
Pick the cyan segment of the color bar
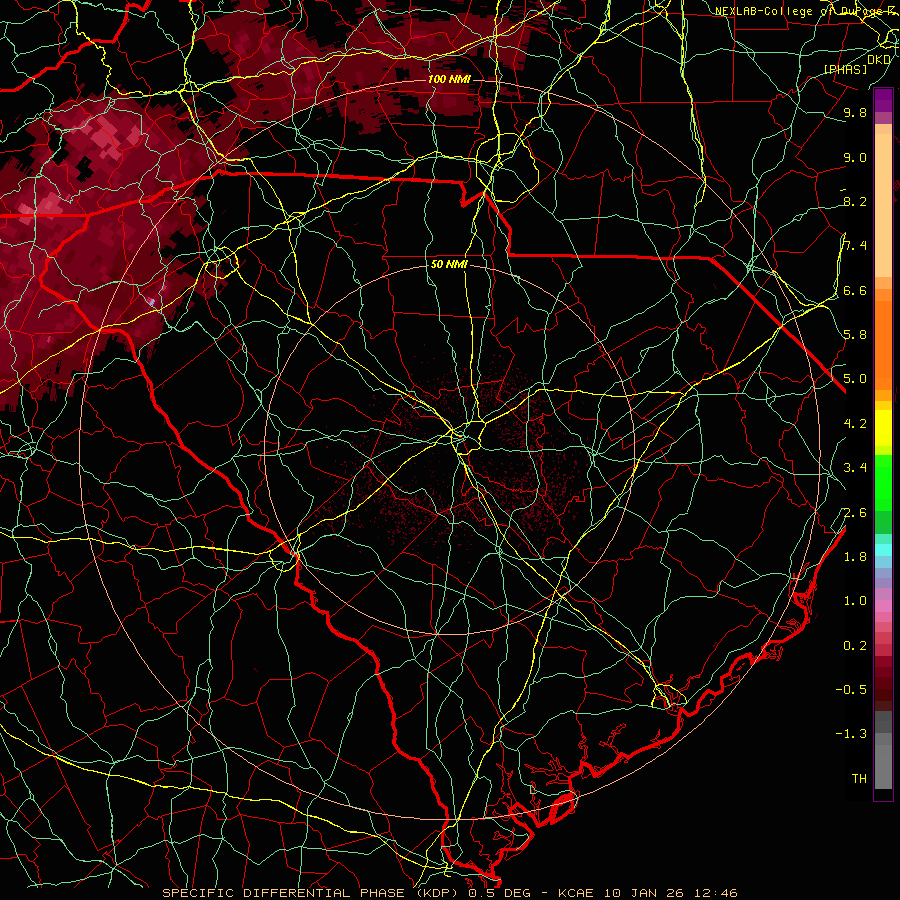coord(883,550)
